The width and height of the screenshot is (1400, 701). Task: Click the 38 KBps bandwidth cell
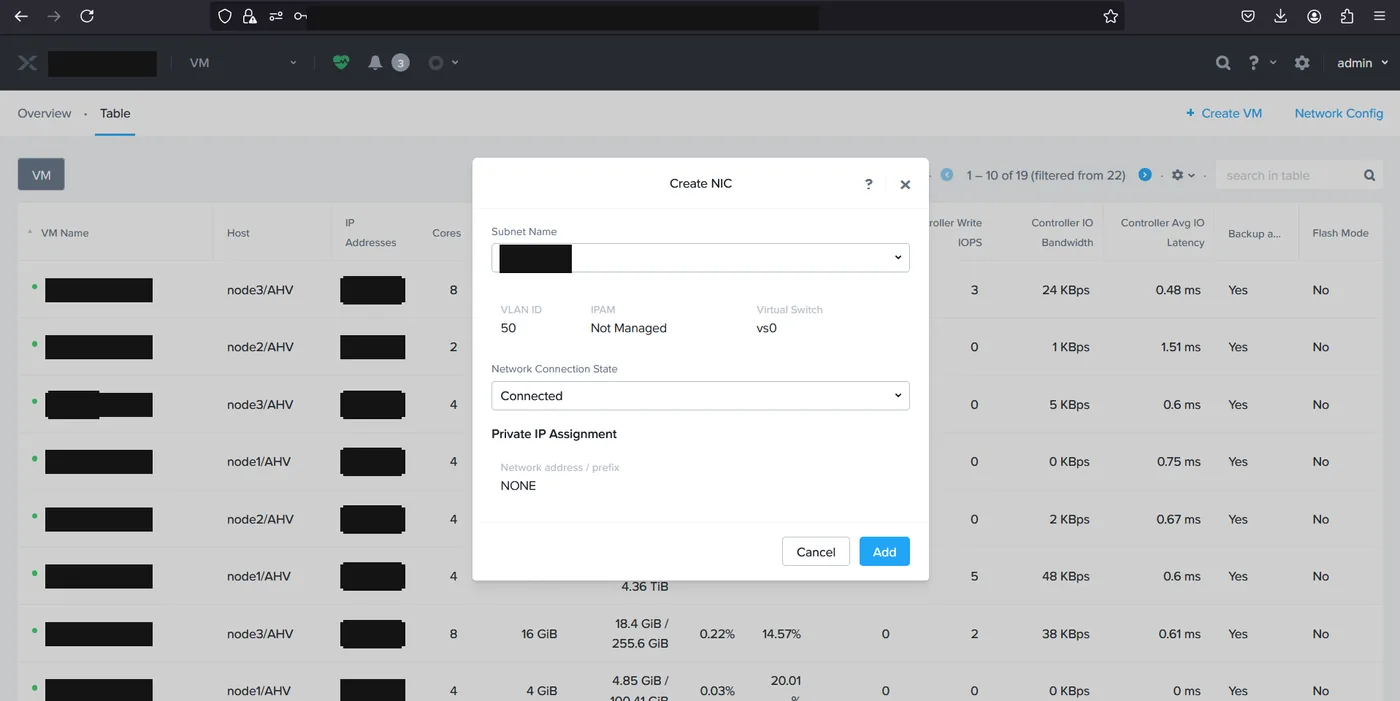tap(1065, 634)
